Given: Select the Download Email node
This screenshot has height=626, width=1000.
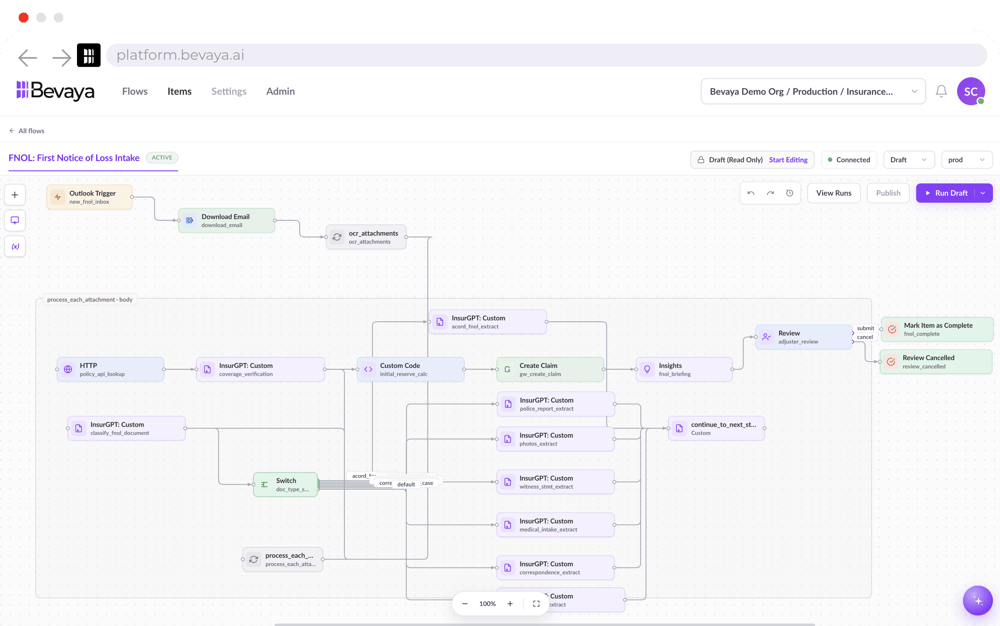Looking at the screenshot, I should tap(226, 221).
